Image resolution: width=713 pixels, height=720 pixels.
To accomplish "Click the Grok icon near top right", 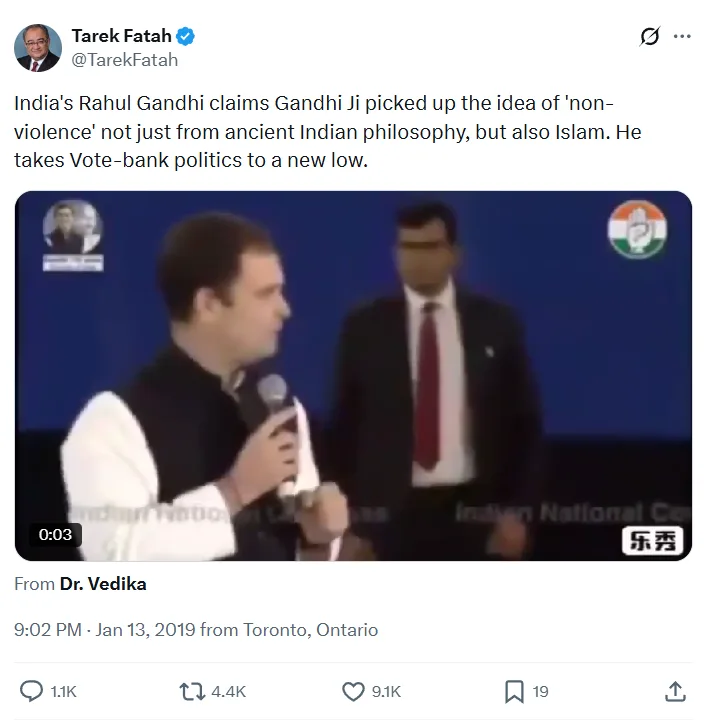I will click(649, 37).
